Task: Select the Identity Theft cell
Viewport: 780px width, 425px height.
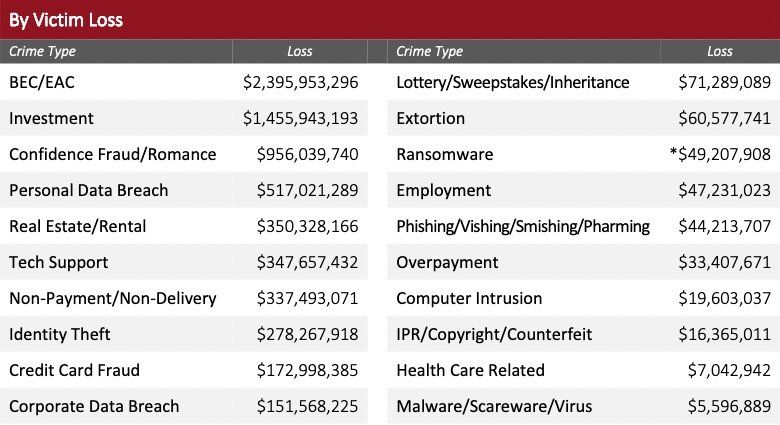Action: [x=59, y=334]
